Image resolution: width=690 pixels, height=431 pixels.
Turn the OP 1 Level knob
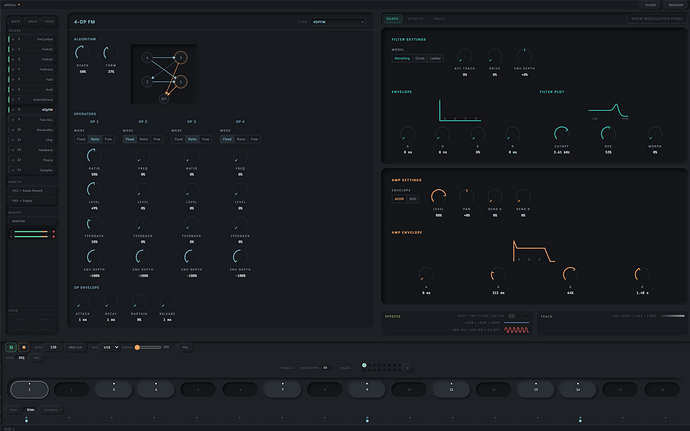(x=94, y=190)
